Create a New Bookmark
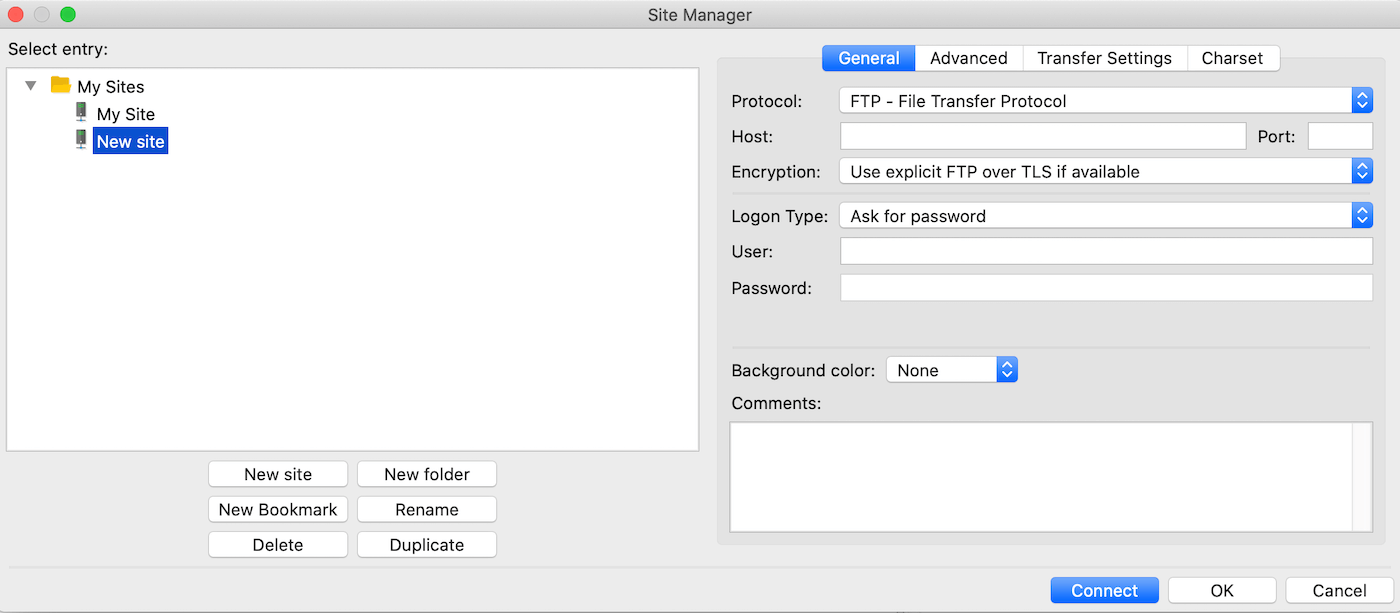This screenshot has height=613, width=1400. coord(277,509)
